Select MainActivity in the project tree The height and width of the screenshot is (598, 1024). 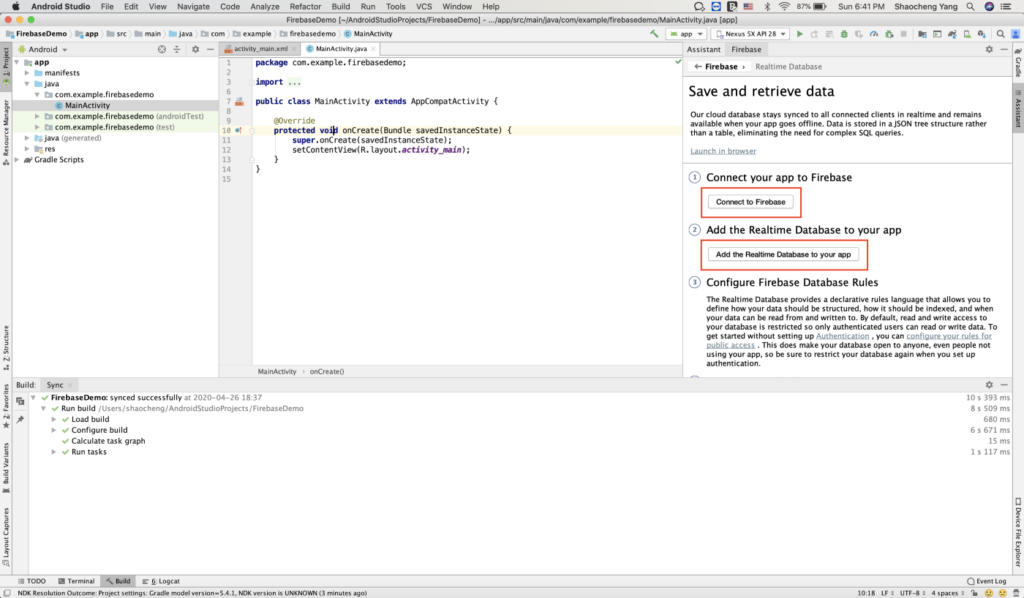pos(87,105)
